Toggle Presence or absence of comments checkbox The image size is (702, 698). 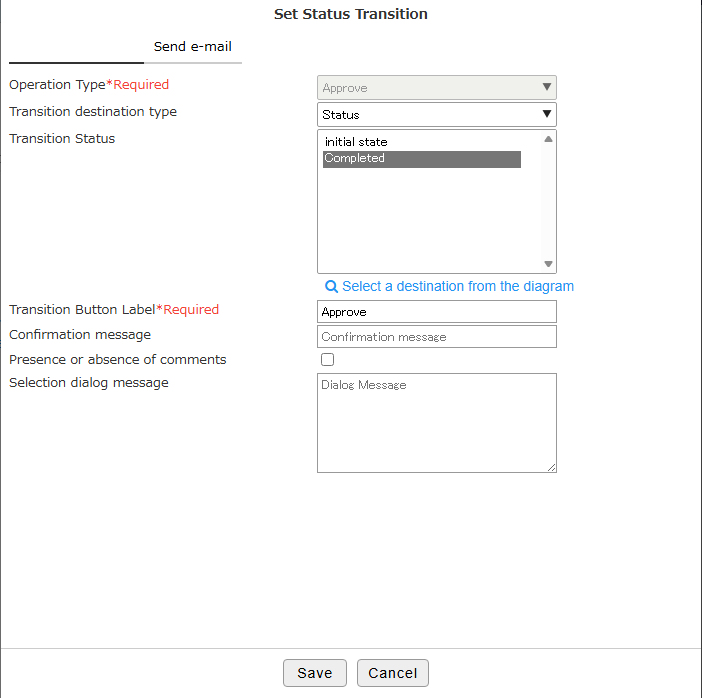click(327, 360)
